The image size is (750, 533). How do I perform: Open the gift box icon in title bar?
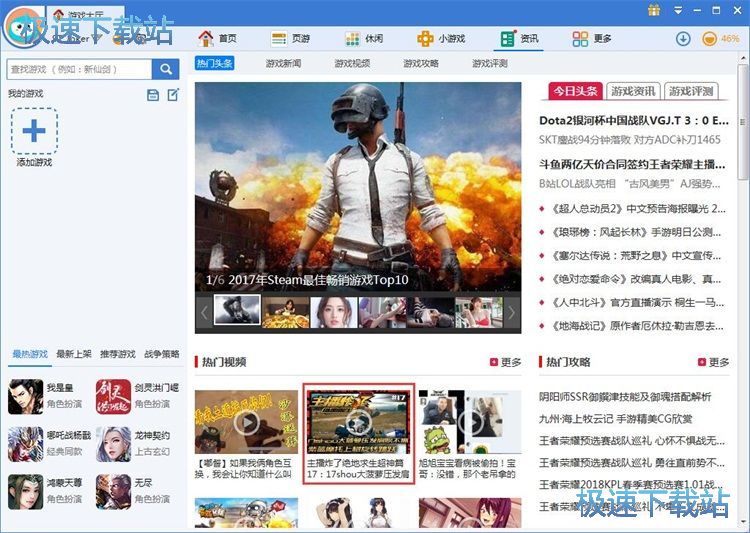[x=654, y=10]
